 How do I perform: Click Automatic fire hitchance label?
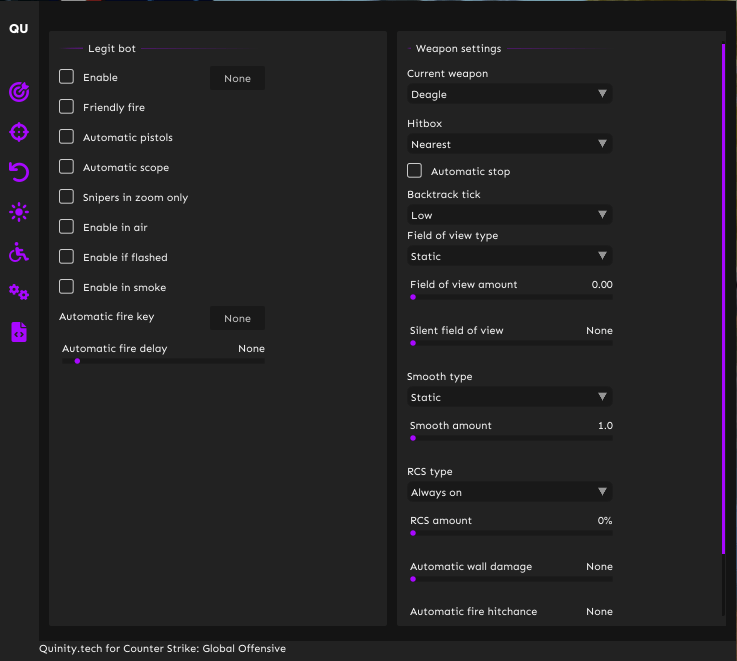click(x=473, y=611)
